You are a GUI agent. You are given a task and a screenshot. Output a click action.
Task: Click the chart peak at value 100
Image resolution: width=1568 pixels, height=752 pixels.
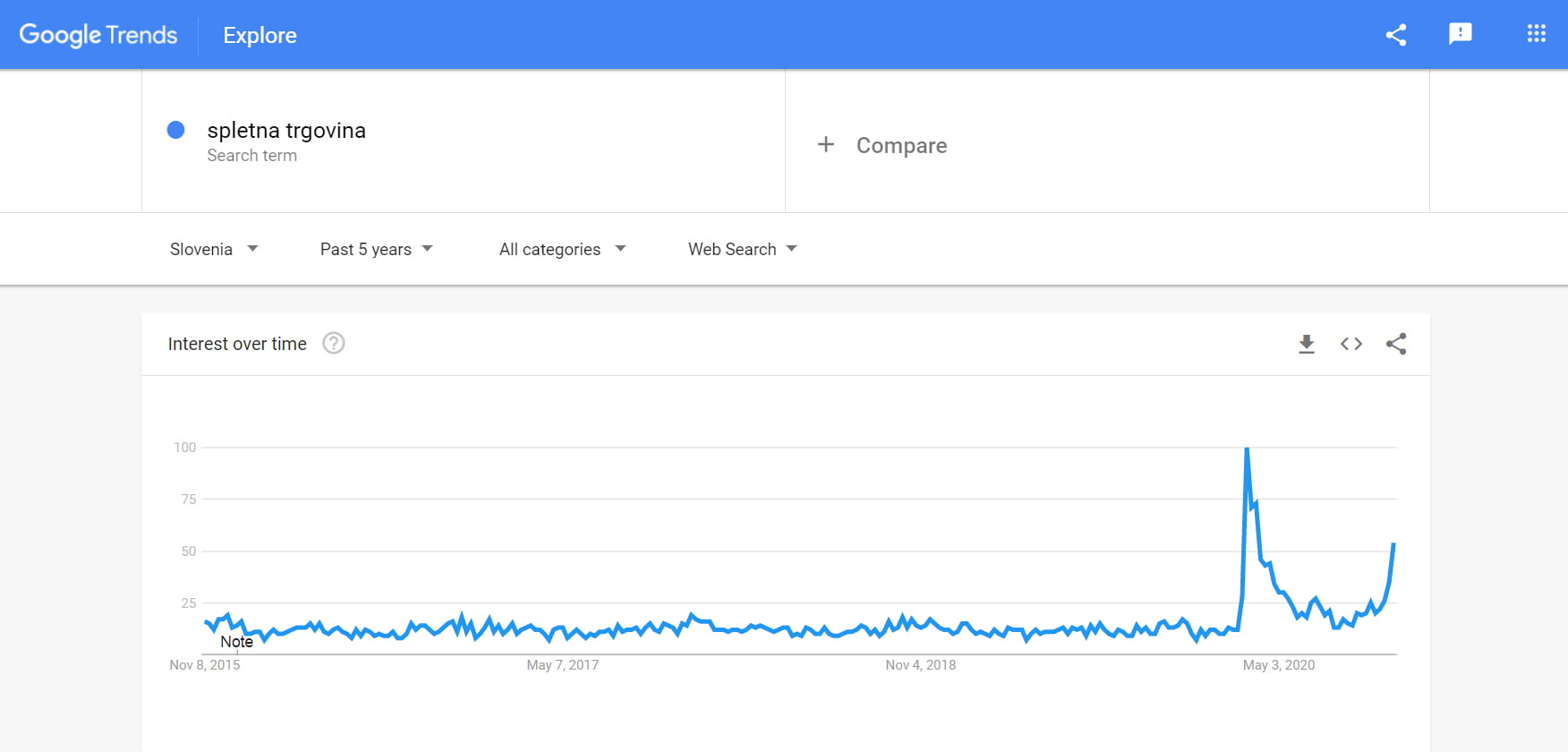(x=1247, y=449)
